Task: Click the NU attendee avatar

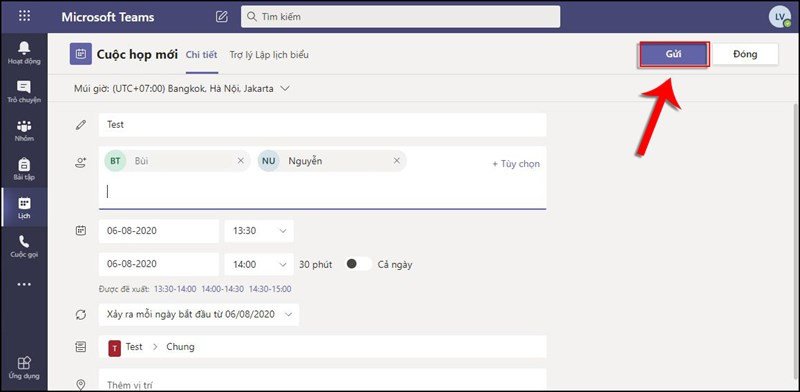Action: (269, 161)
